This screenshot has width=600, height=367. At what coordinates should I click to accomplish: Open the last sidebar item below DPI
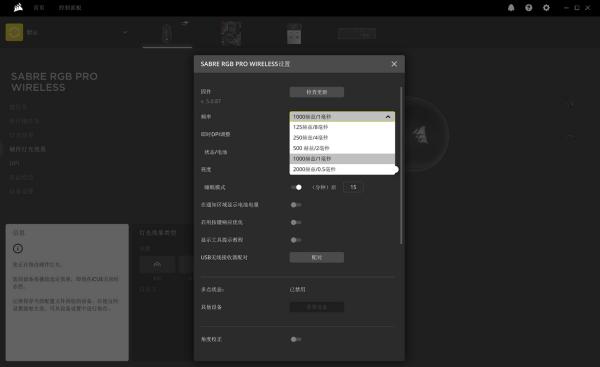click(x=21, y=191)
